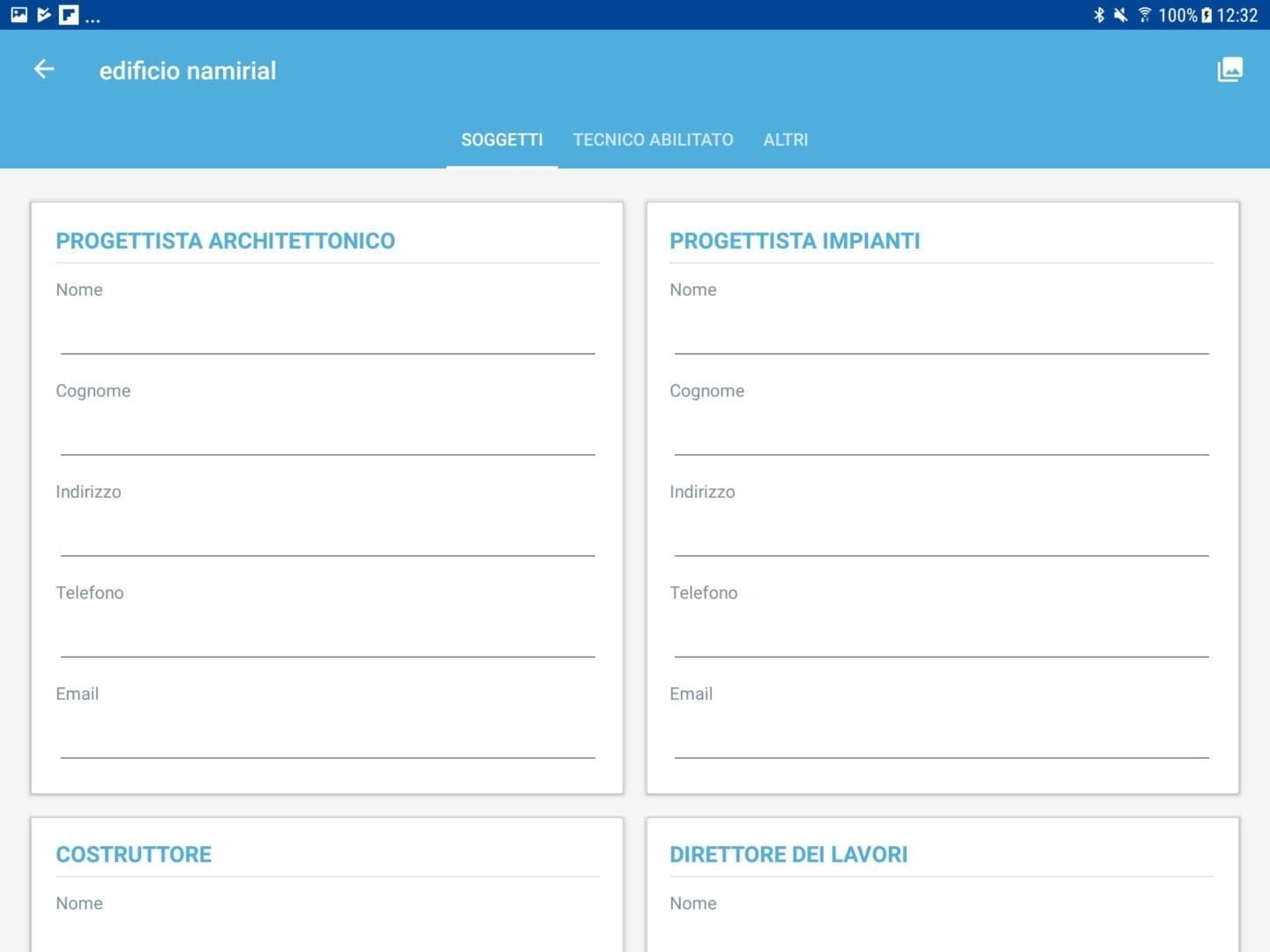Tap the title edificio namirial
This screenshot has height=952, width=1270.
point(188,71)
